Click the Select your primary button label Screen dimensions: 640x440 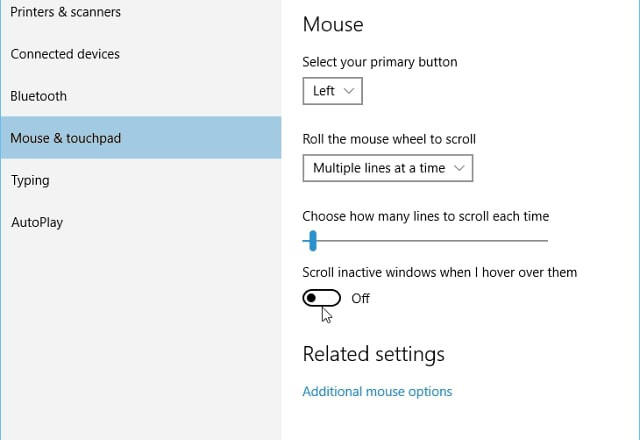pos(380,62)
